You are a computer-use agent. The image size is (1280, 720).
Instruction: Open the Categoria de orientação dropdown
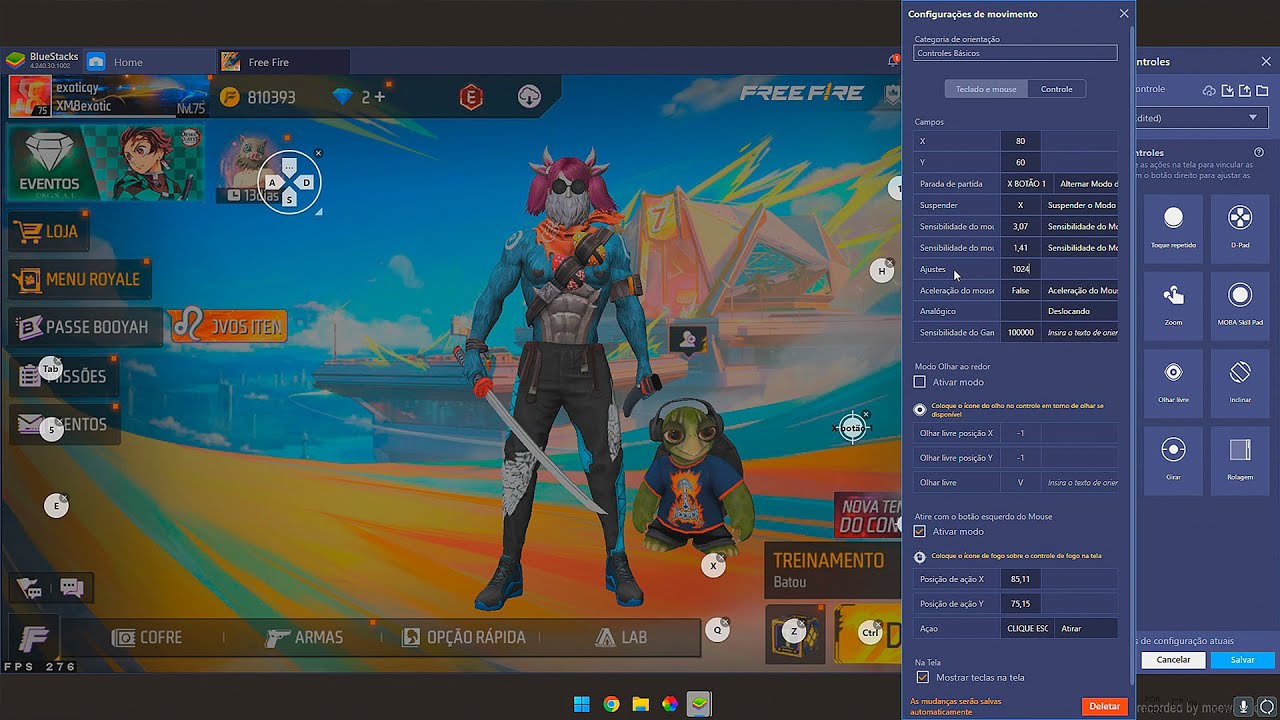coord(1015,53)
